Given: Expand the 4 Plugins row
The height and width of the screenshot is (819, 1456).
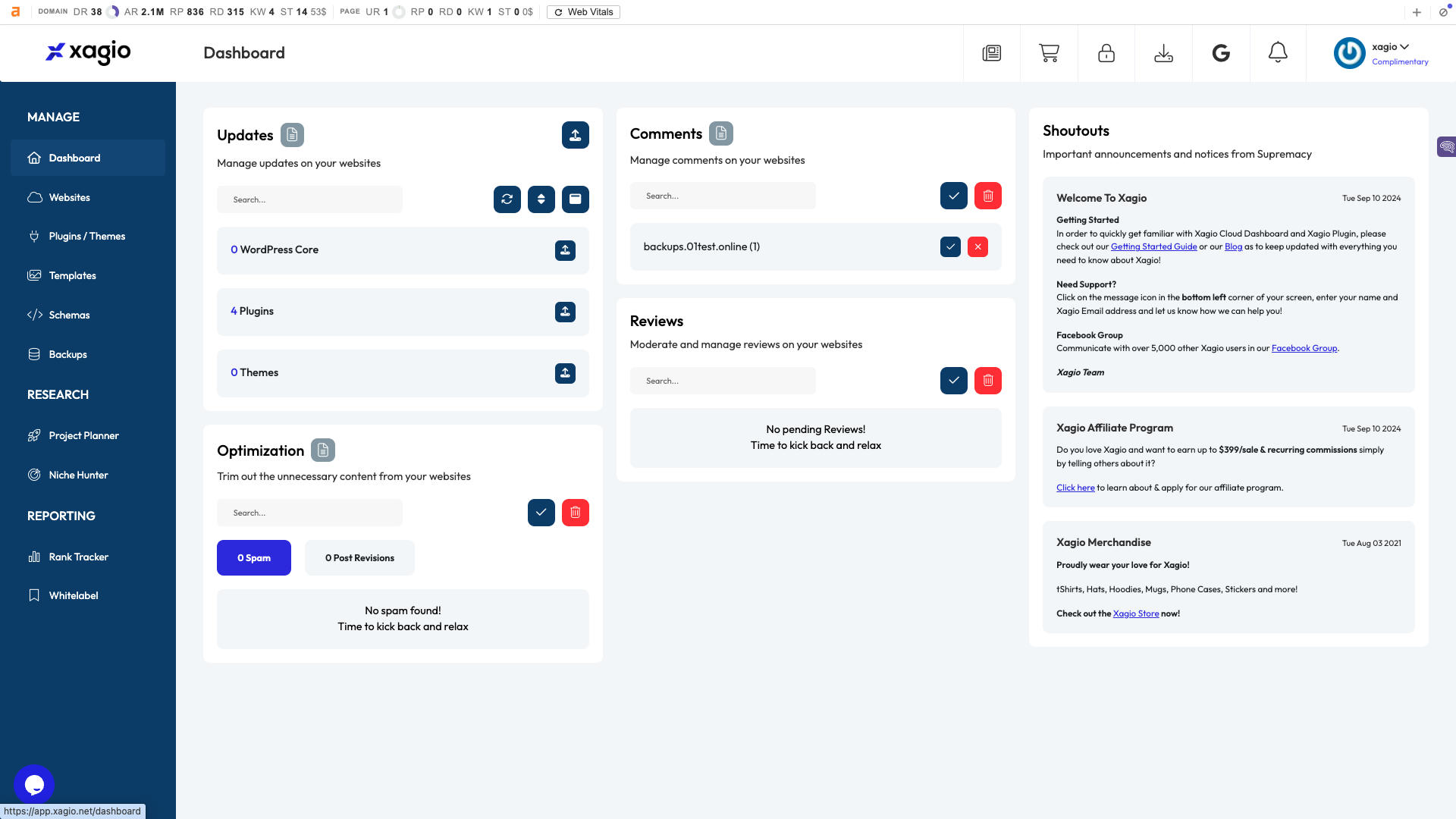Looking at the screenshot, I should [403, 312].
